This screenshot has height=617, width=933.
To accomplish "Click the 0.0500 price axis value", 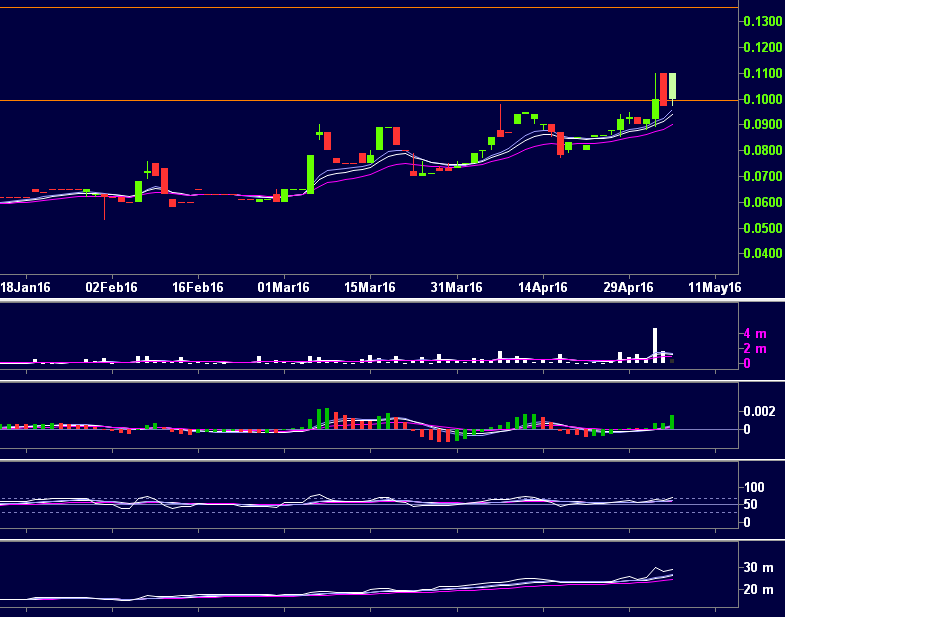I will tap(763, 228).
